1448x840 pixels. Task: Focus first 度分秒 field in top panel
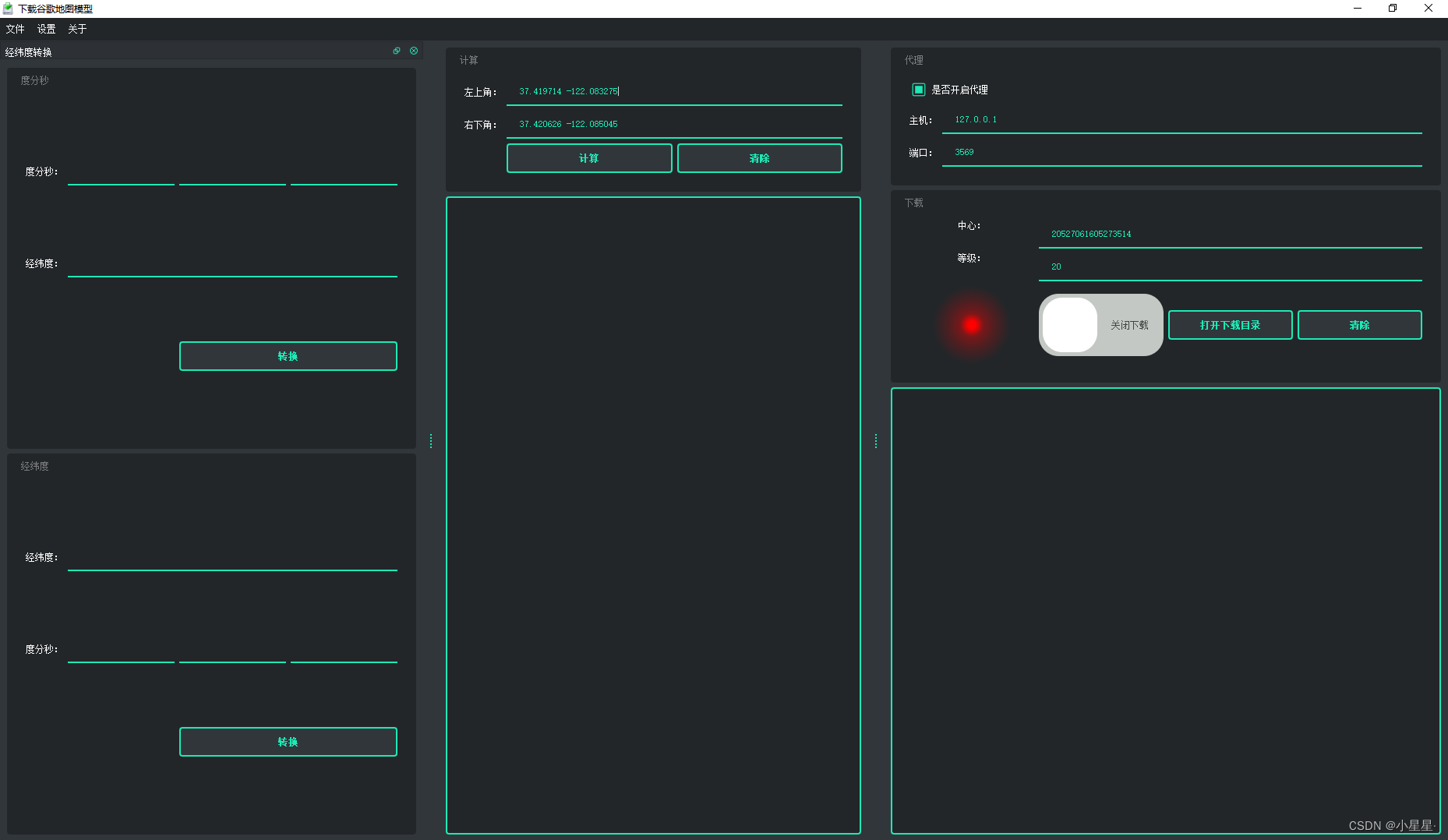point(121,172)
